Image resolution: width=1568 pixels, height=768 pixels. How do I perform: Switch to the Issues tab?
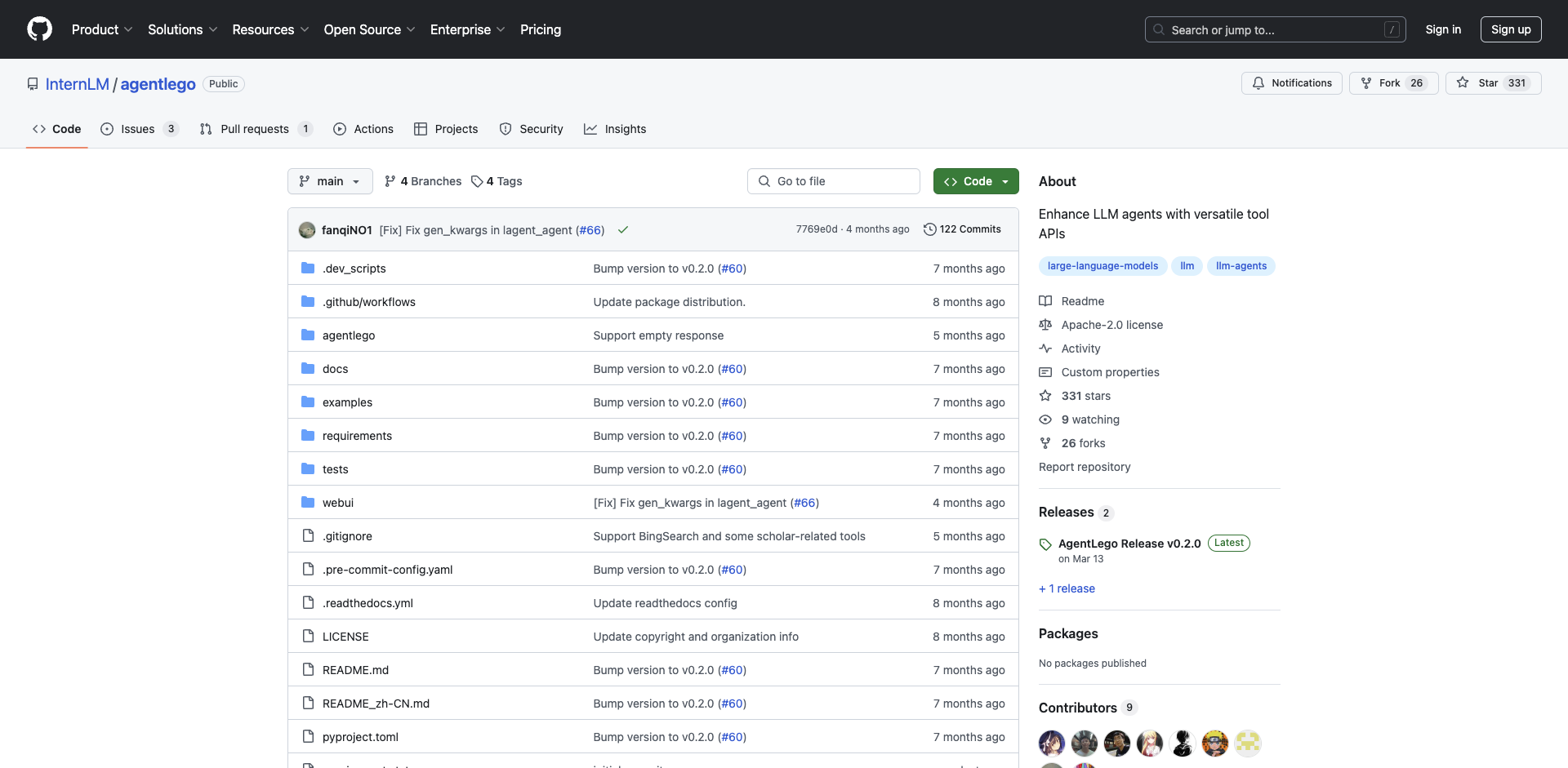pos(139,129)
